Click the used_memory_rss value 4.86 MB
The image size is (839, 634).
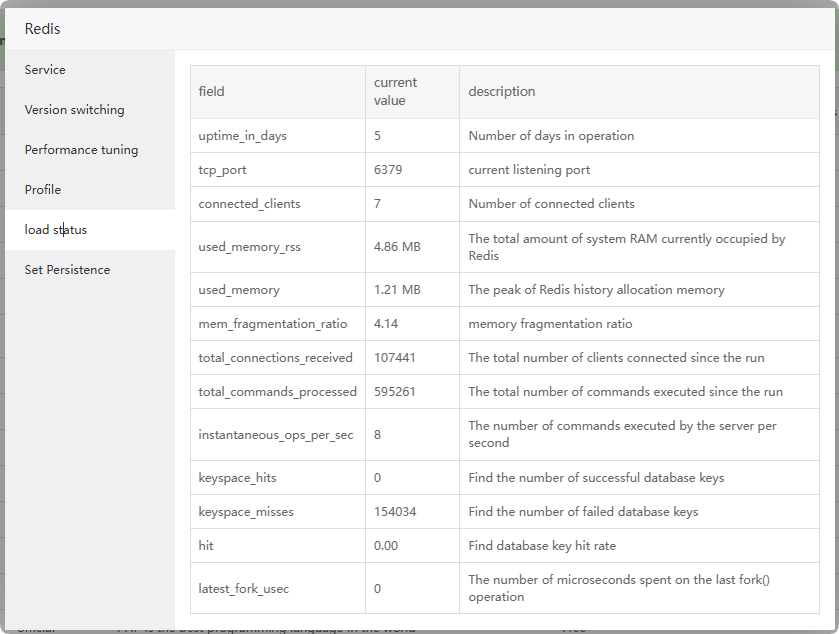[397, 247]
